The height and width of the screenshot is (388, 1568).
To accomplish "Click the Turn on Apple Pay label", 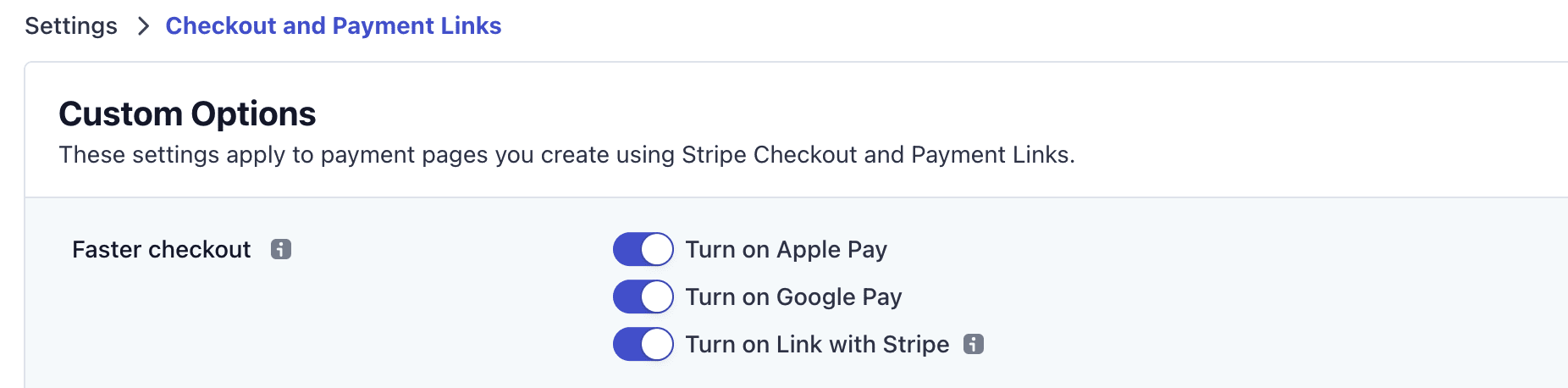I will click(x=787, y=249).
